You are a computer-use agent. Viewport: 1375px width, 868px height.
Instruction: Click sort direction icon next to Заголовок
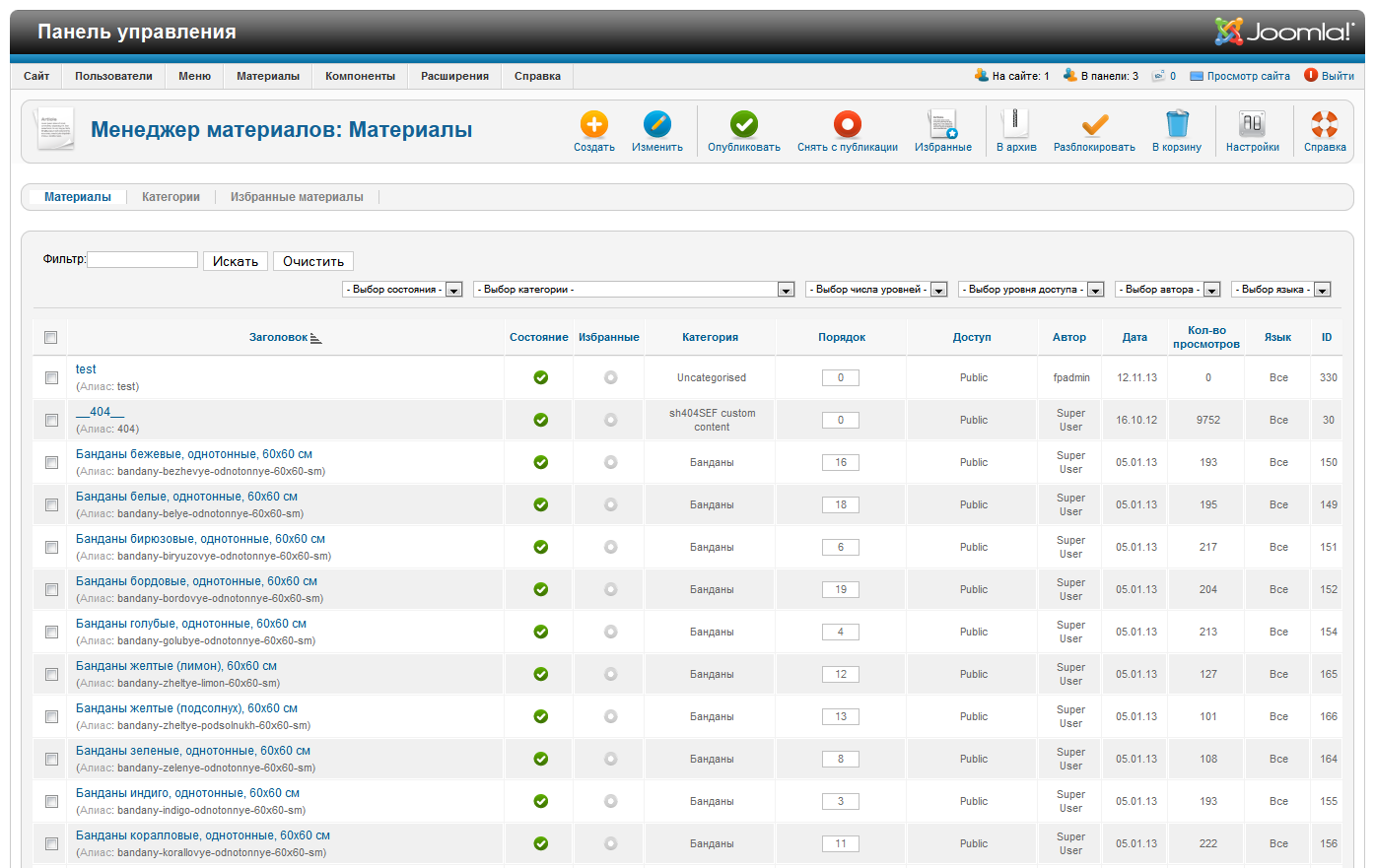tap(316, 338)
